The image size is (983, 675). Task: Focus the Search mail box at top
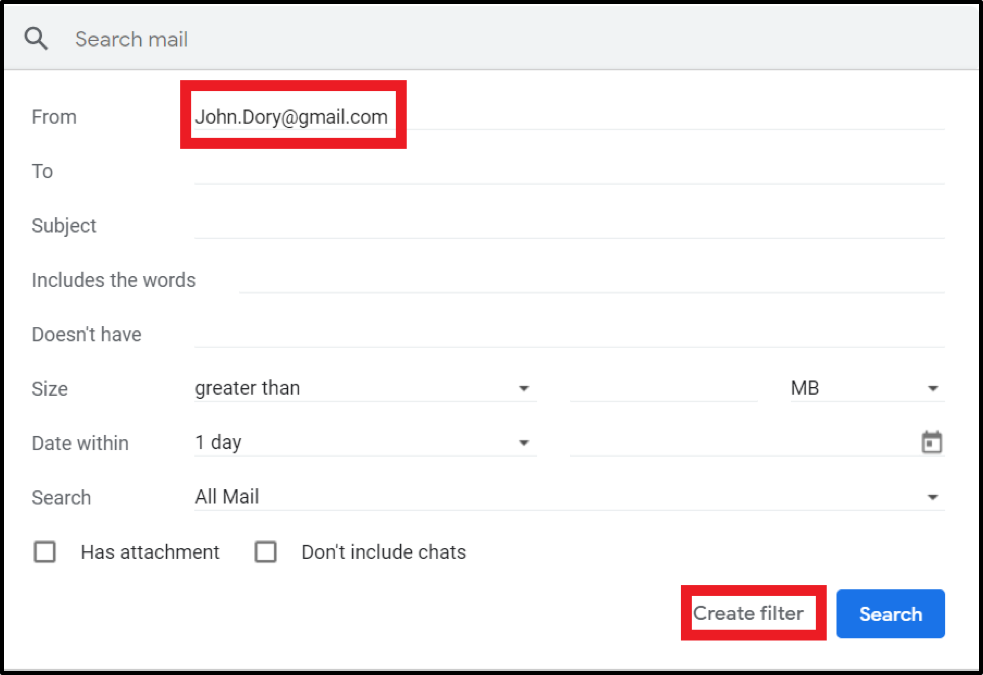(500, 39)
